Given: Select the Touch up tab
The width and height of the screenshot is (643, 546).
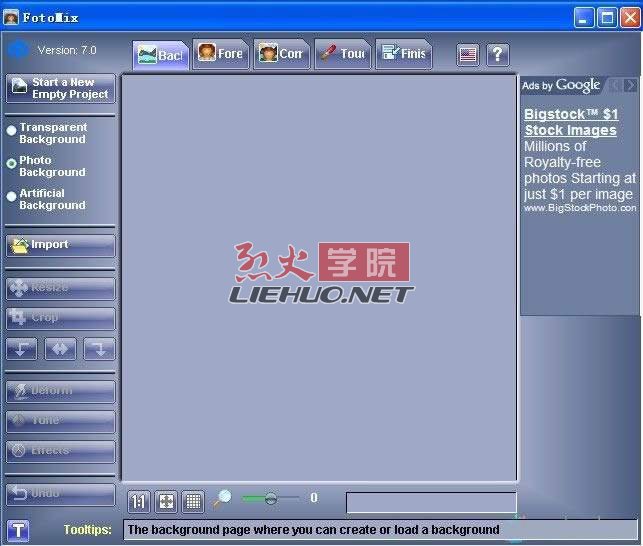Looking at the screenshot, I should (x=343, y=54).
